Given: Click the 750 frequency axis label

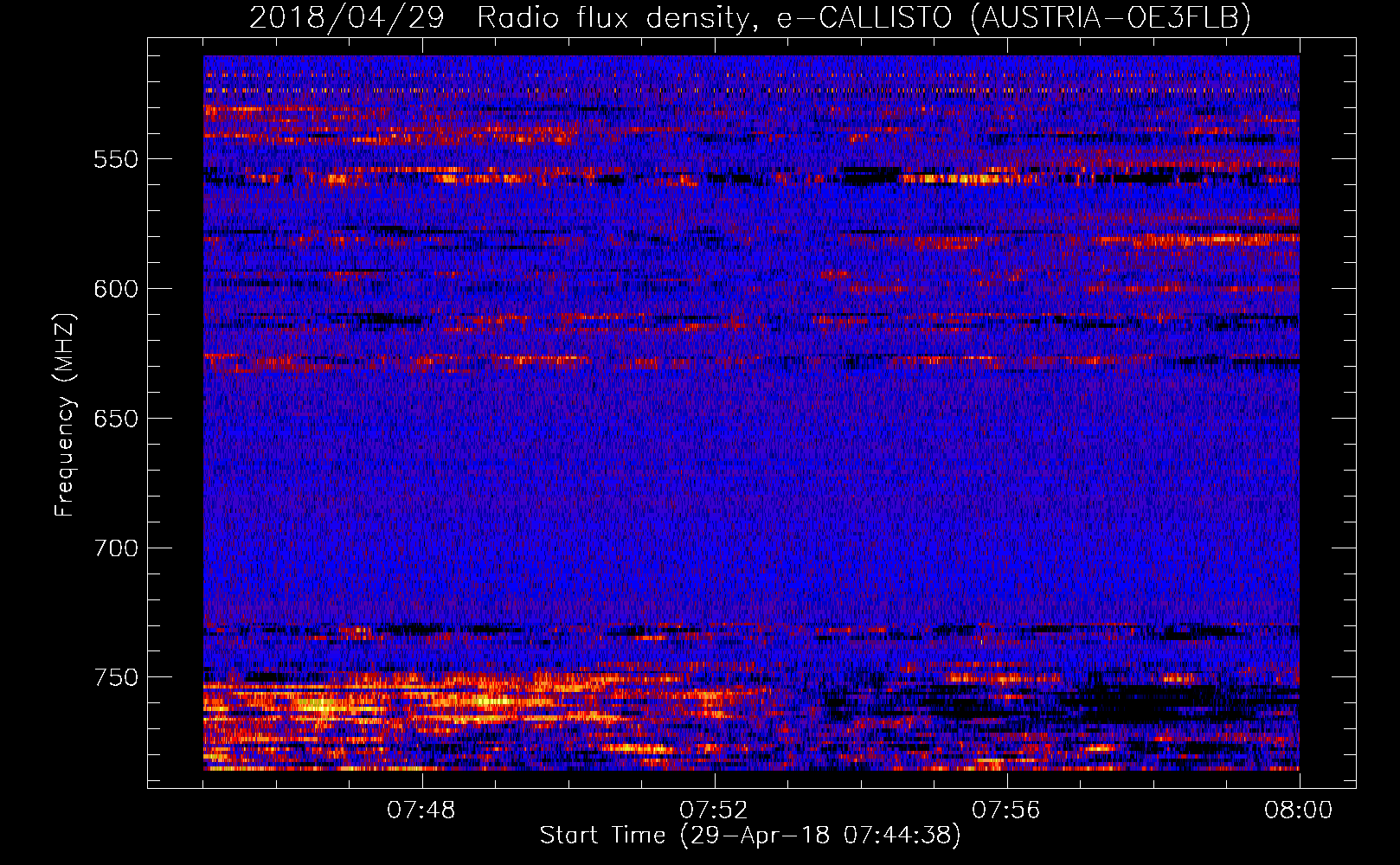Looking at the screenshot, I should click(115, 677).
